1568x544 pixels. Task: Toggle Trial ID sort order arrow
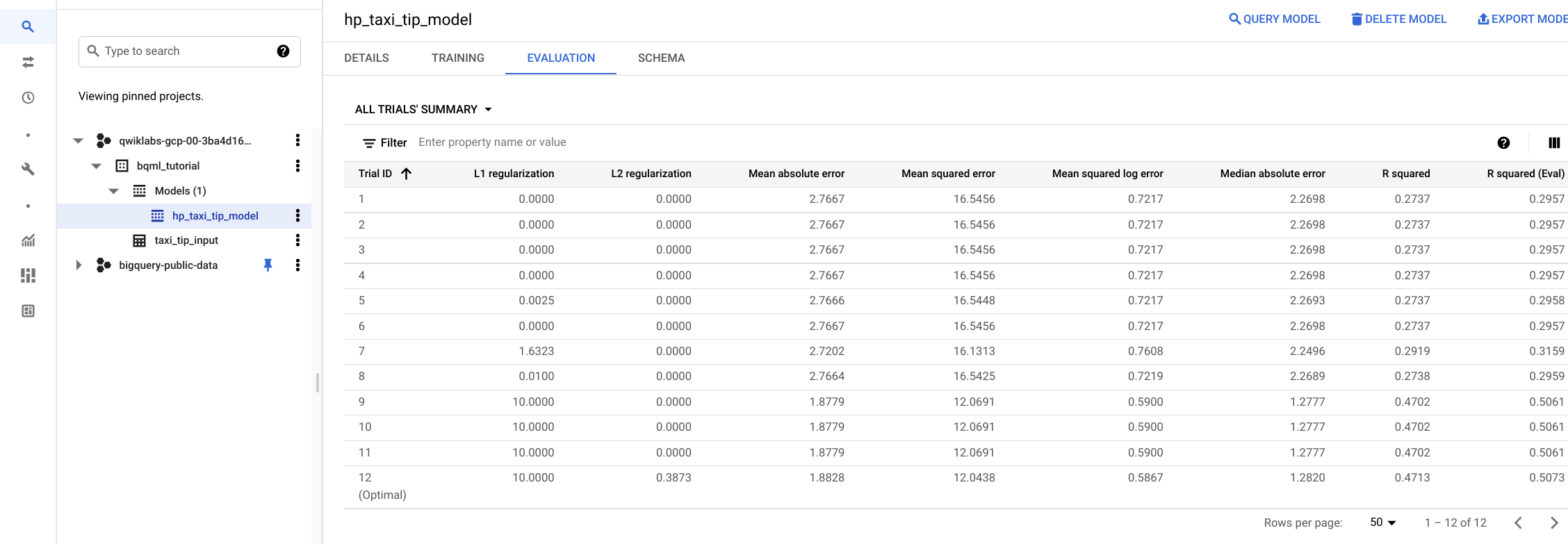point(407,174)
